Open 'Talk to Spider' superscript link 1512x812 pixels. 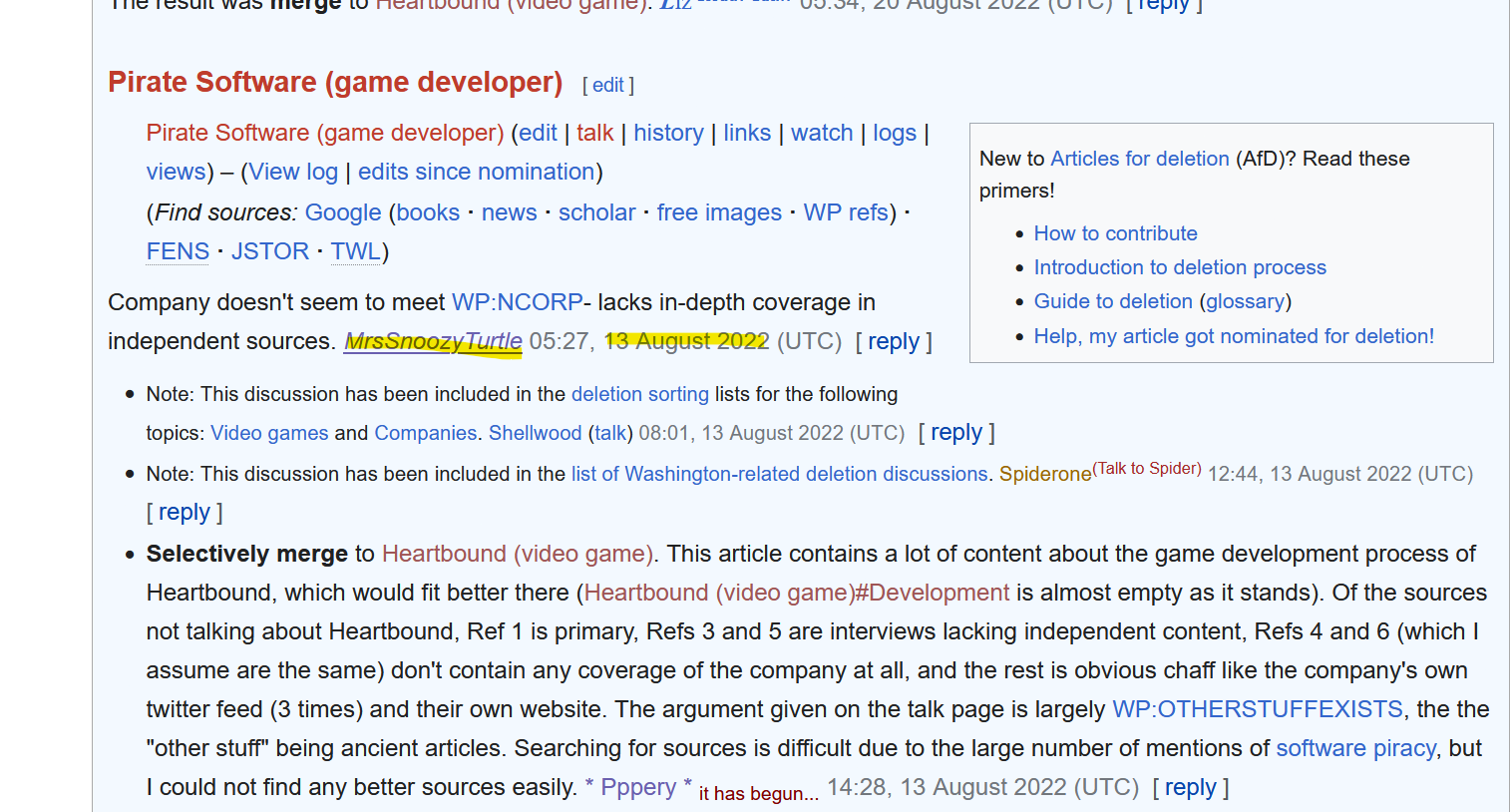1147,468
